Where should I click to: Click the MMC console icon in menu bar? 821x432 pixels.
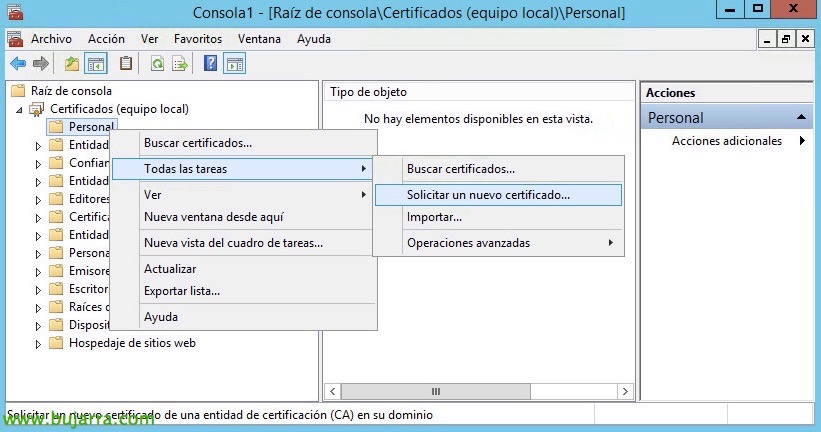tap(15, 39)
